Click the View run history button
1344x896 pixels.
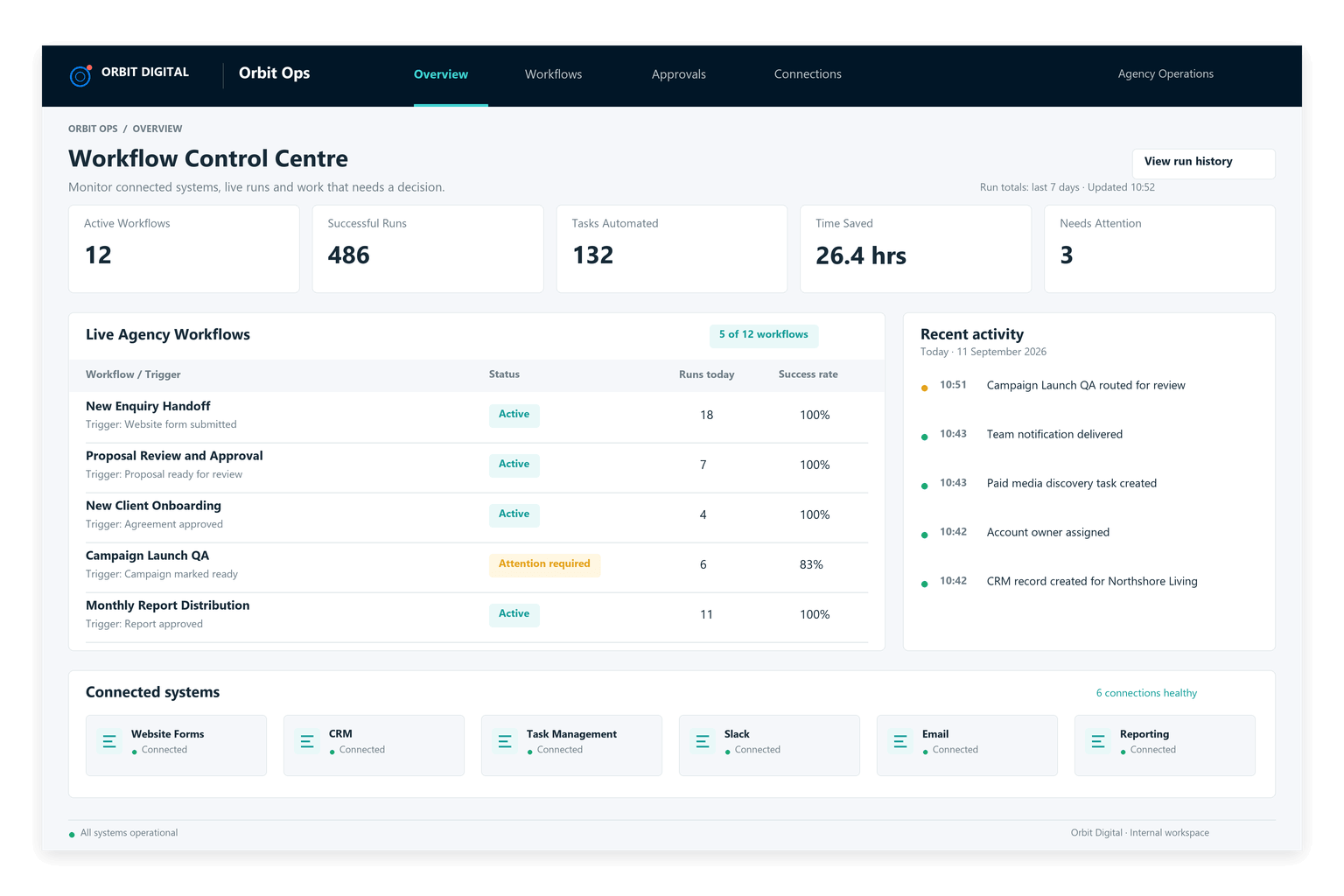click(1203, 163)
